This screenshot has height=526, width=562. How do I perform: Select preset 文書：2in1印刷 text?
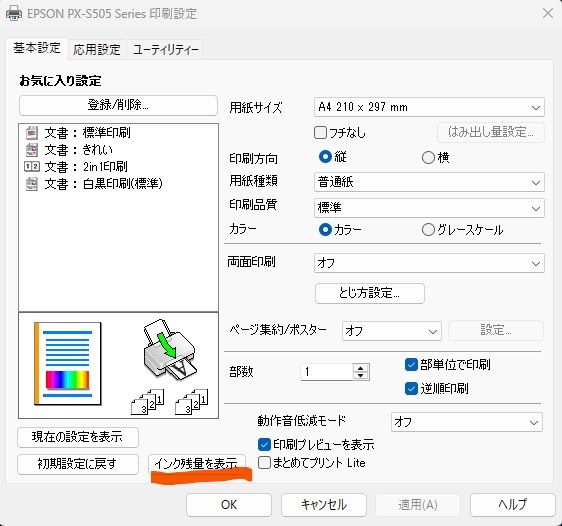pyautogui.click(x=86, y=167)
